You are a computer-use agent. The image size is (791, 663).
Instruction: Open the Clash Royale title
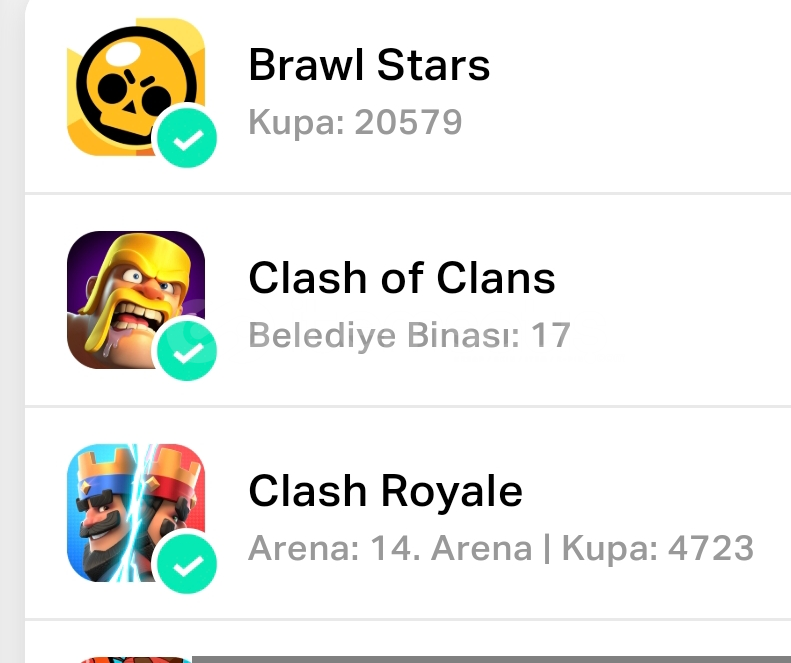point(385,490)
